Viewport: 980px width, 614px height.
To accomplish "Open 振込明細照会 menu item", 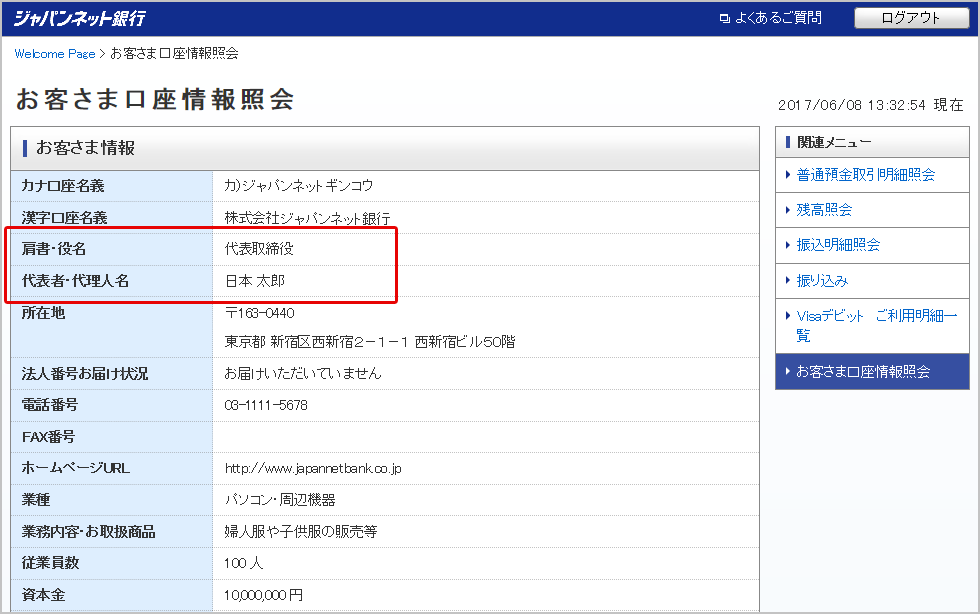I will click(x=838, y=245).
